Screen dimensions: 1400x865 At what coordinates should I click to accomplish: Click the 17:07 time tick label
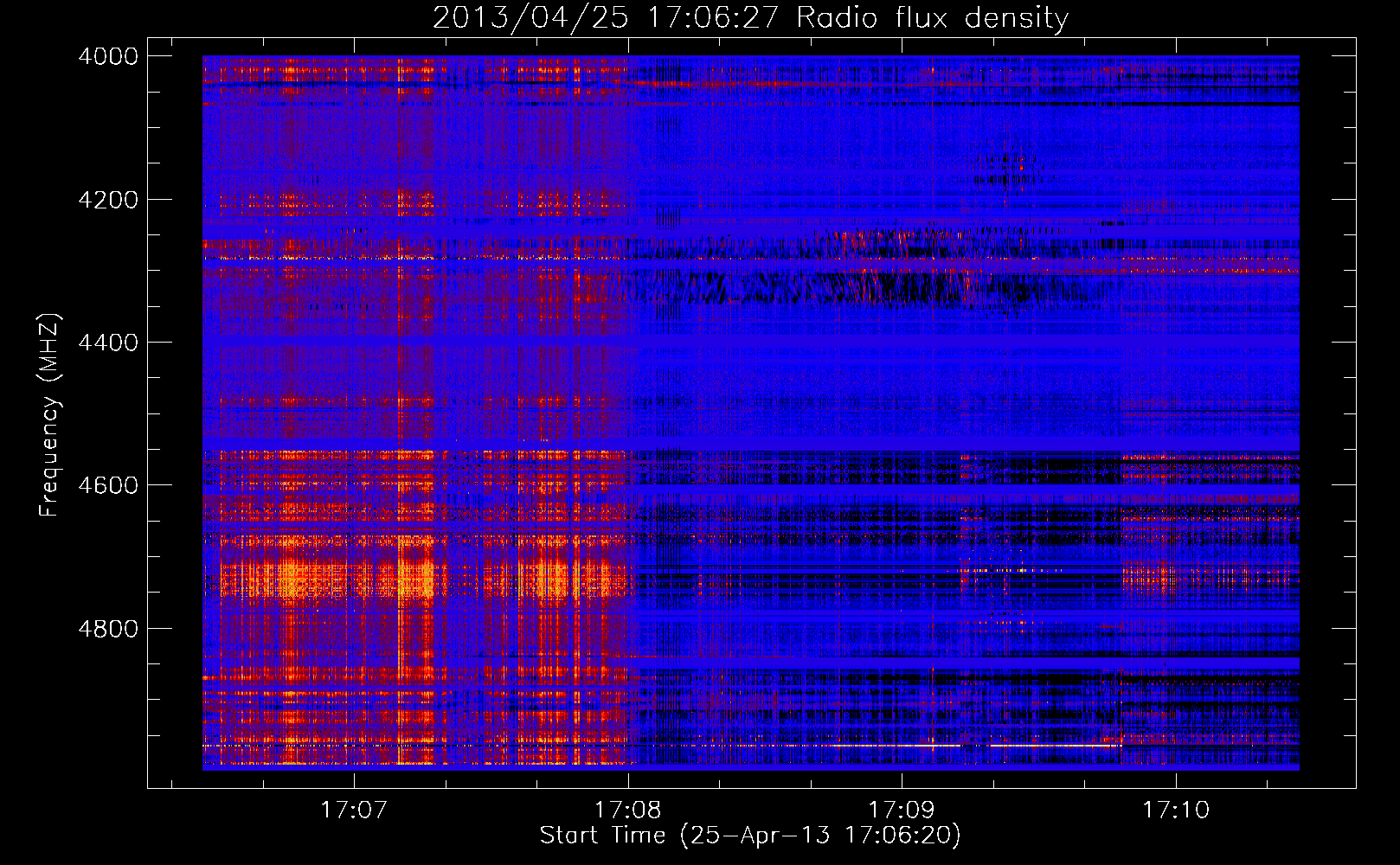coord(353,810)
